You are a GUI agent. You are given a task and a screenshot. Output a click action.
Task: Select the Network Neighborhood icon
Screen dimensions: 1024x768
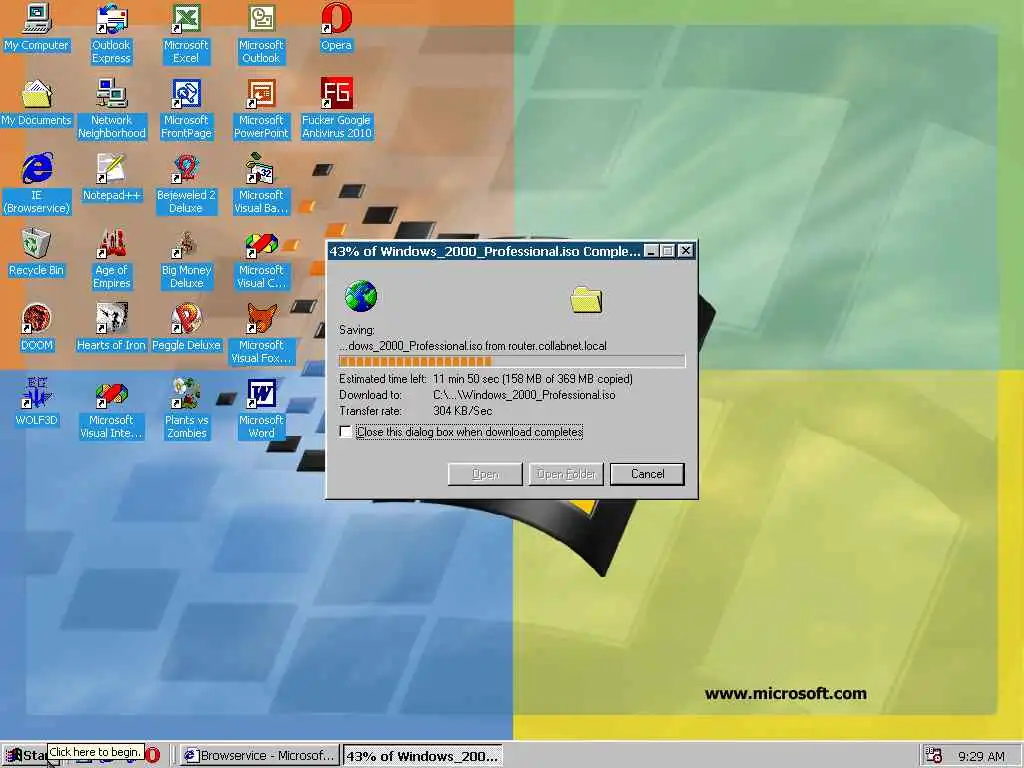point(112,108)
